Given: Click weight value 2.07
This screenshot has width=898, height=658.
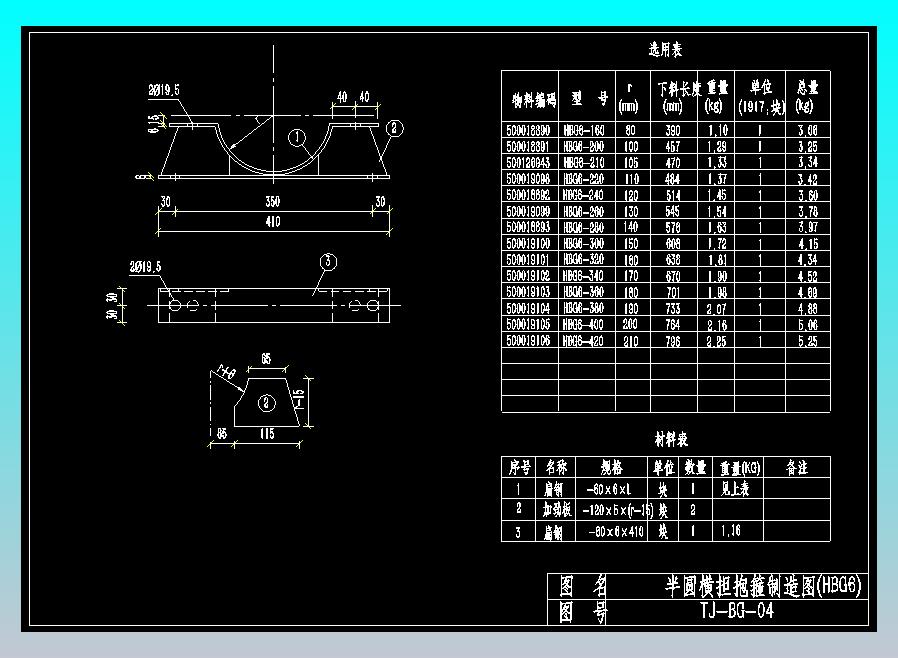Looking at the screenshot, I should pos(716,309).
